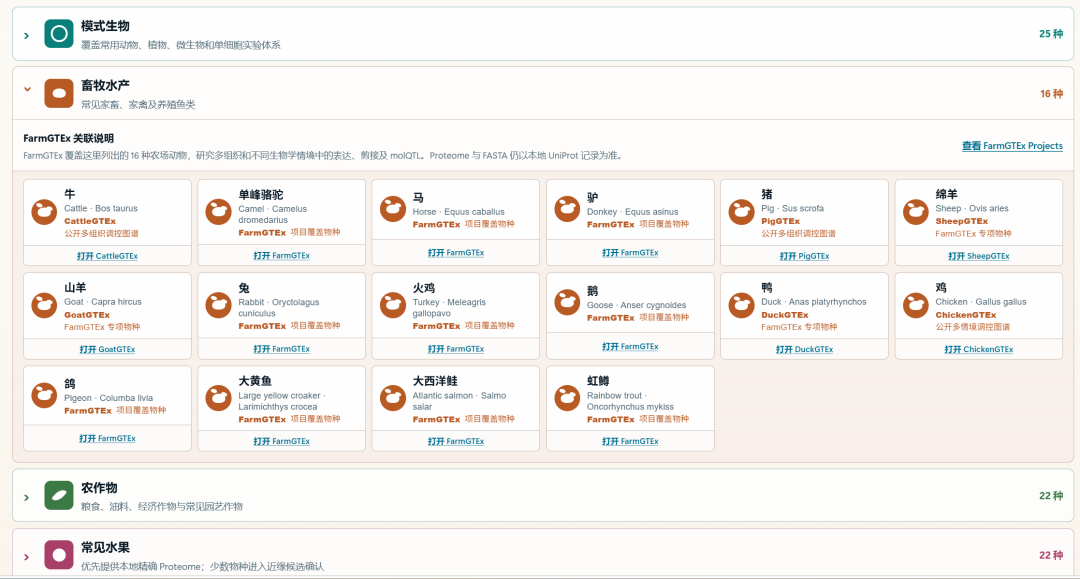Click the PigGTEx label in 猪 card

(x=780, y=221)
